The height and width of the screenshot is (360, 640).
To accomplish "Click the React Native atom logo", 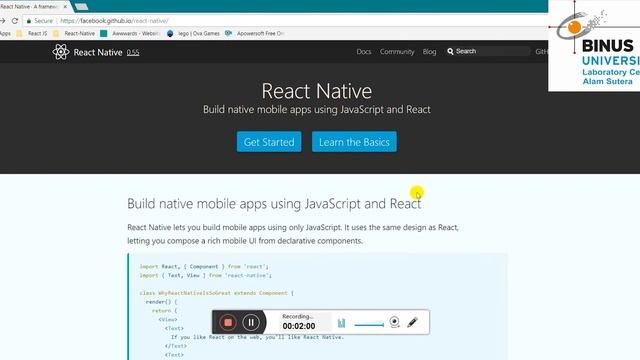I will tap(61, 52).
